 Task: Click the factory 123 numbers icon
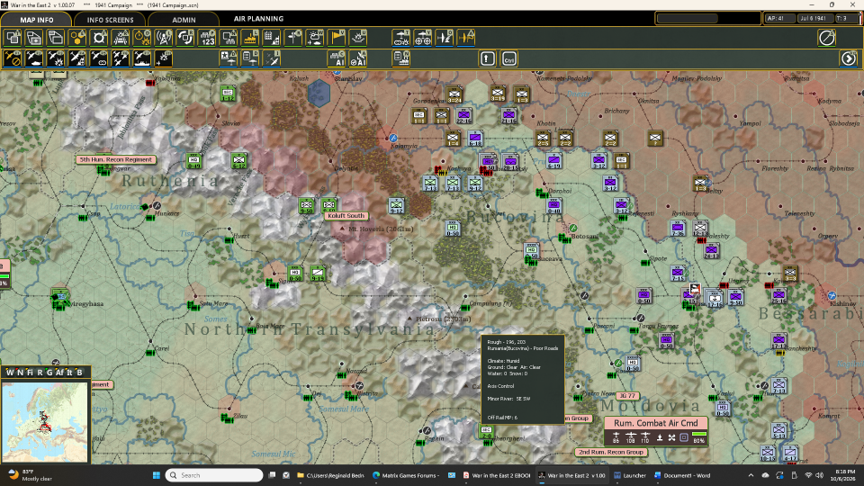pos(207,38)
